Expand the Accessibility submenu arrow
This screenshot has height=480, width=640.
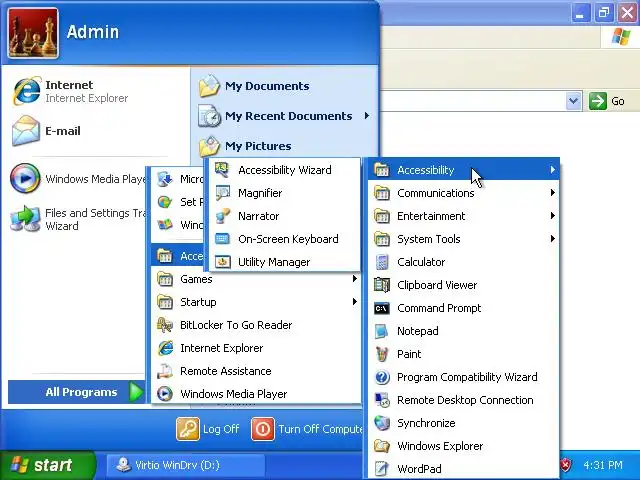coord(552,169)
